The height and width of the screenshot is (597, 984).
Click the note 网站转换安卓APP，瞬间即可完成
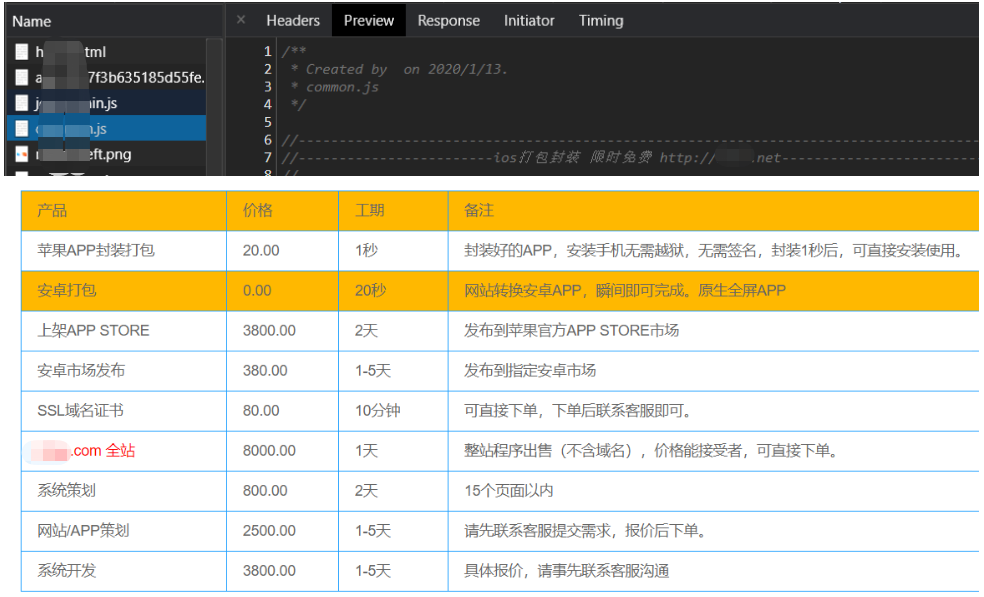click(x=624, y=291)
